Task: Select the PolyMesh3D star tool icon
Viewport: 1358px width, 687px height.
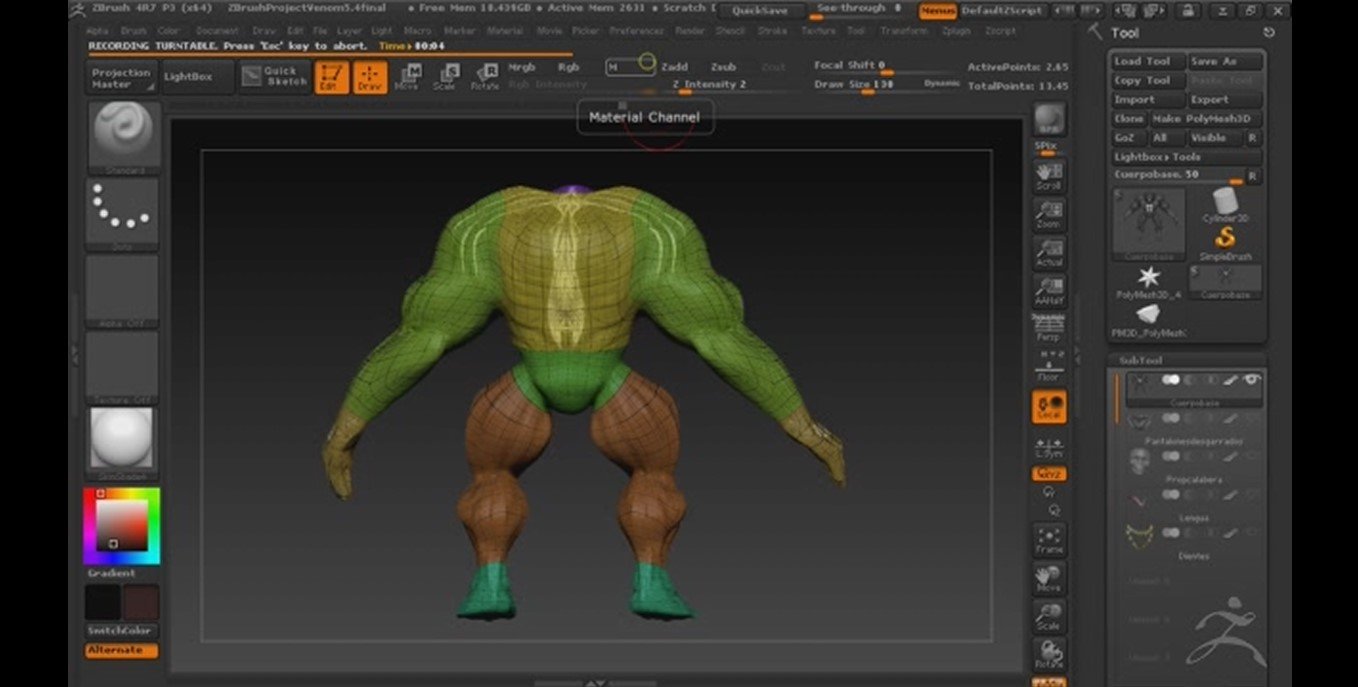Action: tap(1149, 282)
